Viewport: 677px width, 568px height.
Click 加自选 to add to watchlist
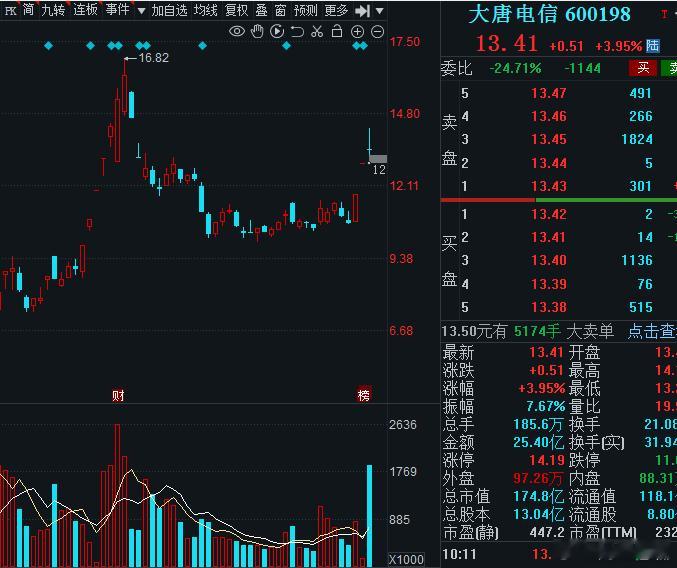[169, 10]
